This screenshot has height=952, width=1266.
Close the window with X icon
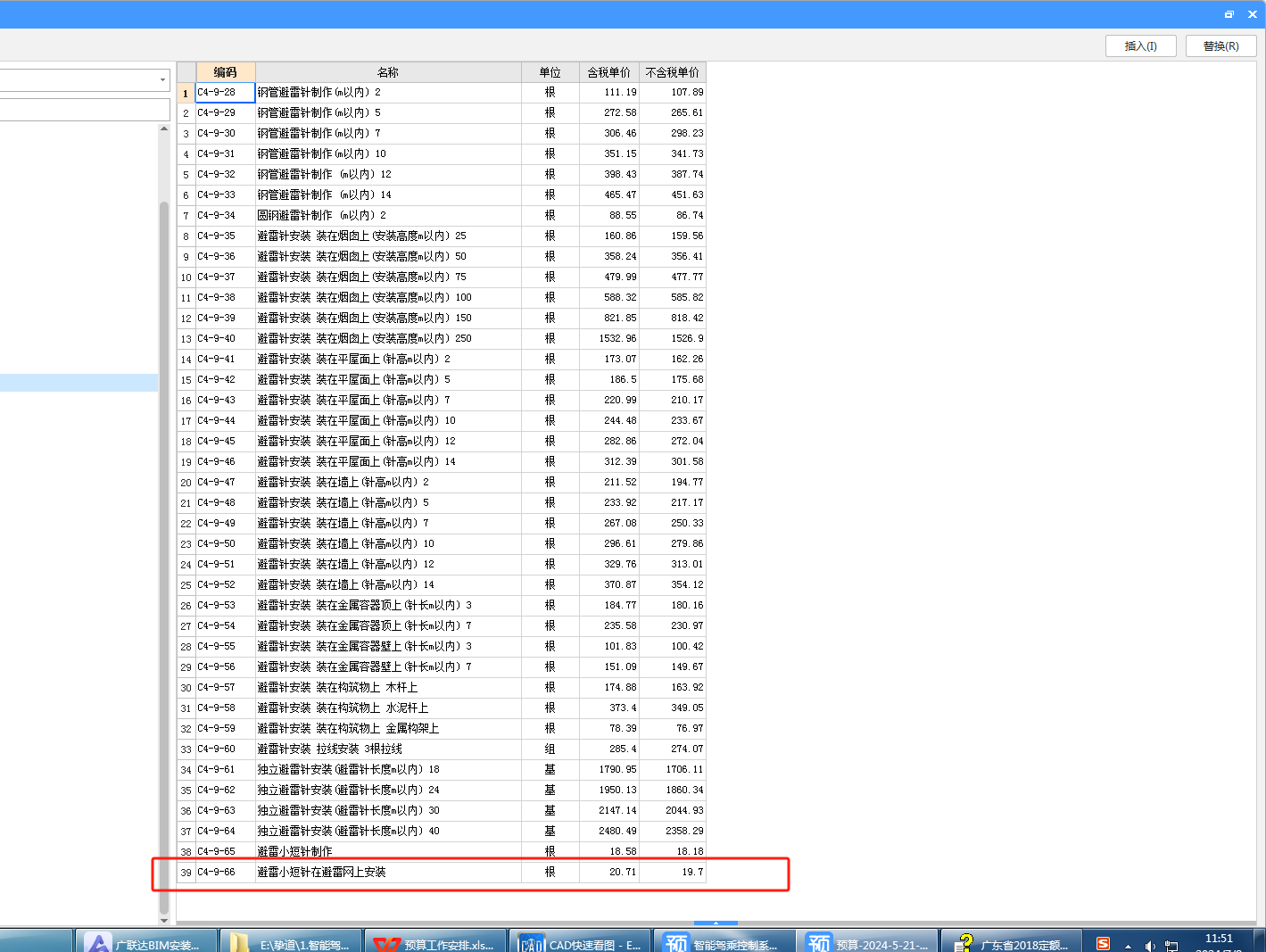click(1252, 14)
